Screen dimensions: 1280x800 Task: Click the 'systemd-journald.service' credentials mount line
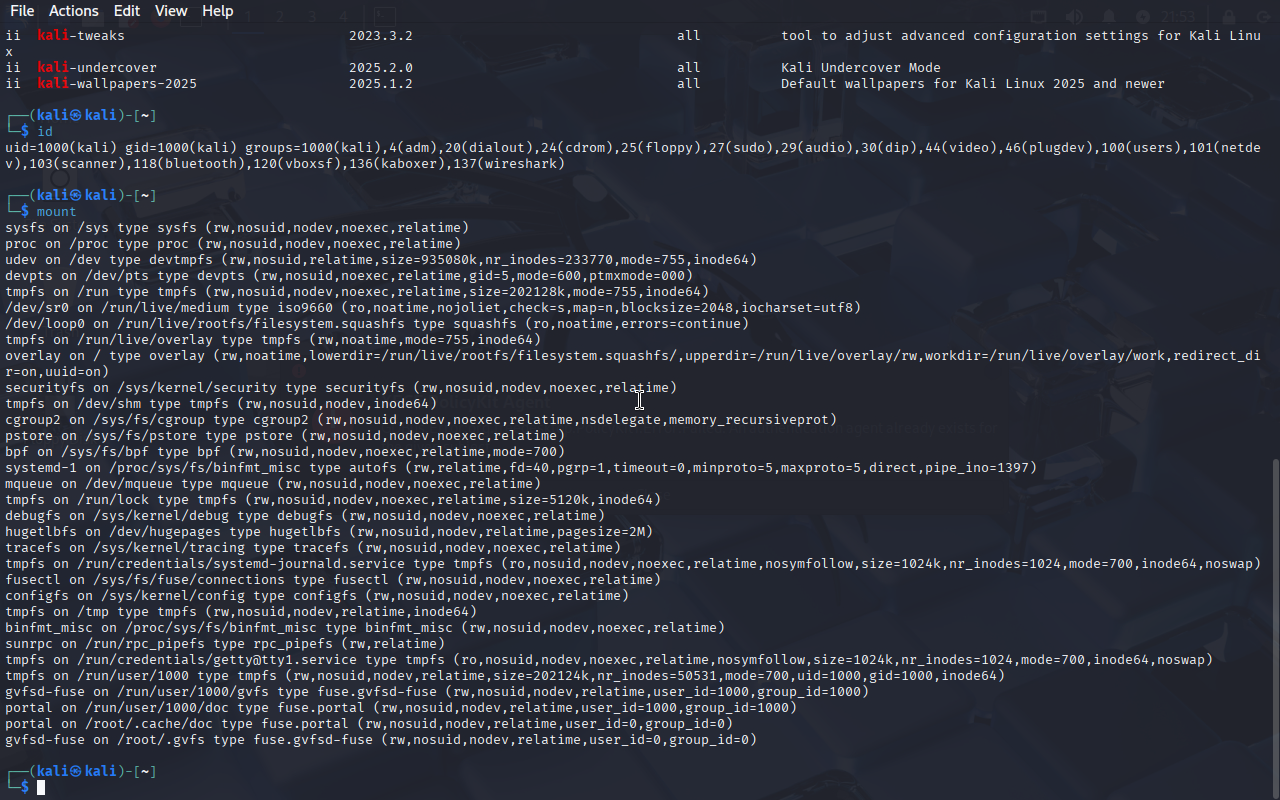pos(633,564)
